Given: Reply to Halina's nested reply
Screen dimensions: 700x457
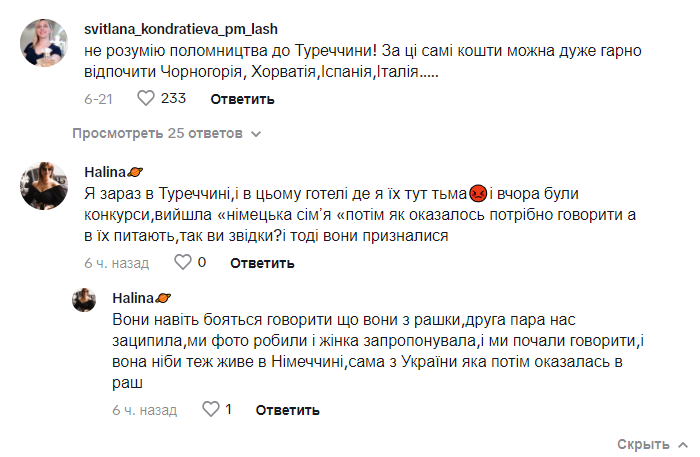Looking at the screenshot, I should click(288, 409).
